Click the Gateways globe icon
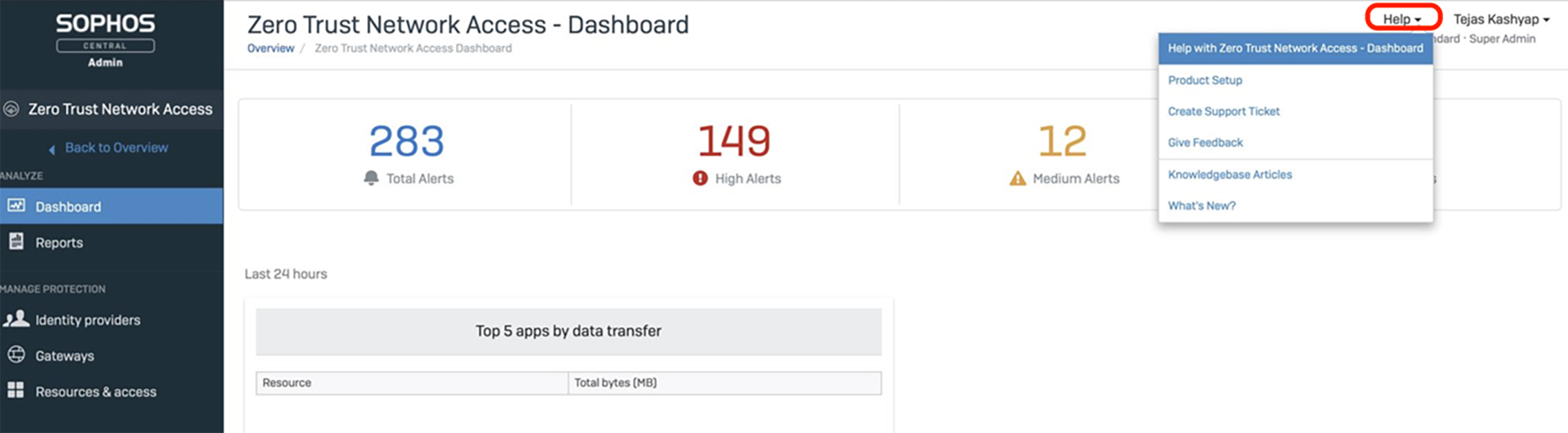1568x433 pixels. (16, 355)
